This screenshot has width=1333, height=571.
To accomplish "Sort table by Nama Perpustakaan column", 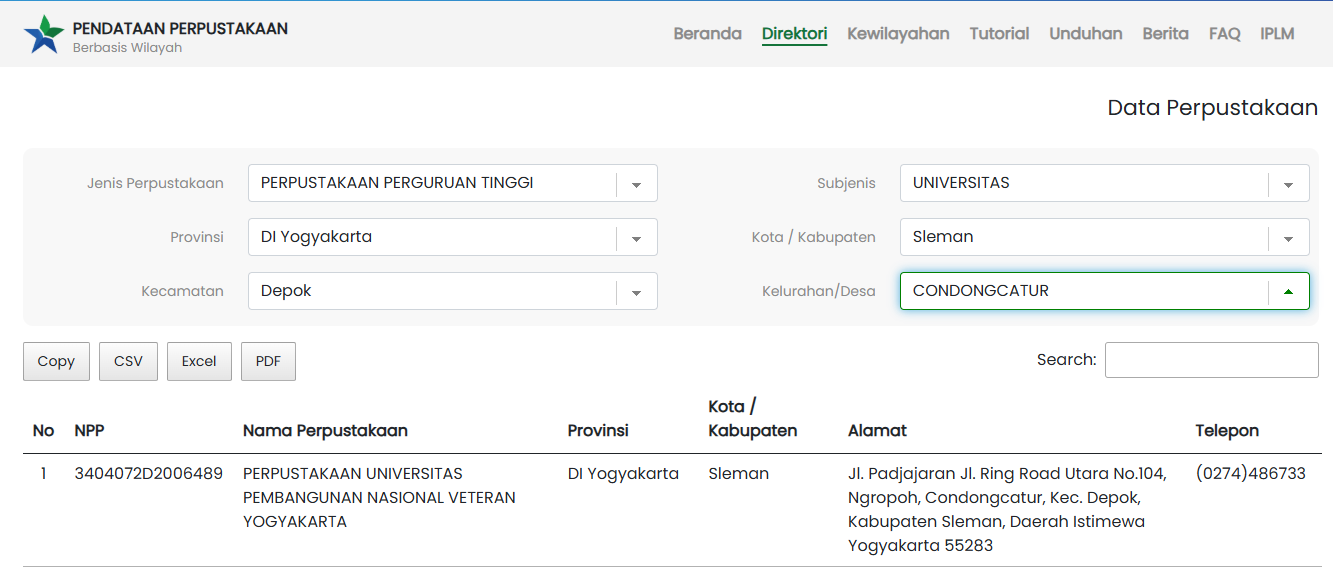I will [x=325, y=431].
